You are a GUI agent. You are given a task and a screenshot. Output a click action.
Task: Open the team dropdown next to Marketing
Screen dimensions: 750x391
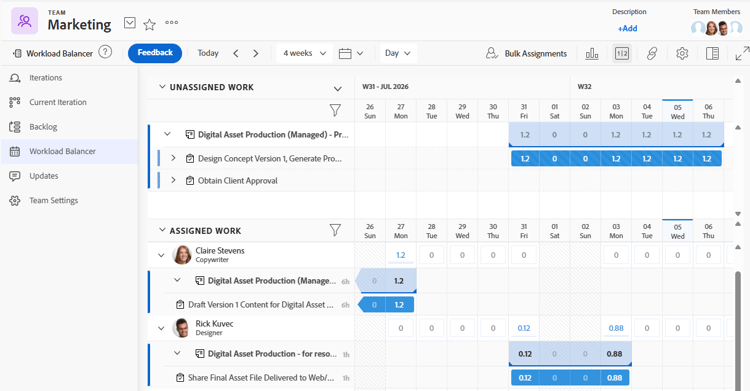[x=130, y=23]
